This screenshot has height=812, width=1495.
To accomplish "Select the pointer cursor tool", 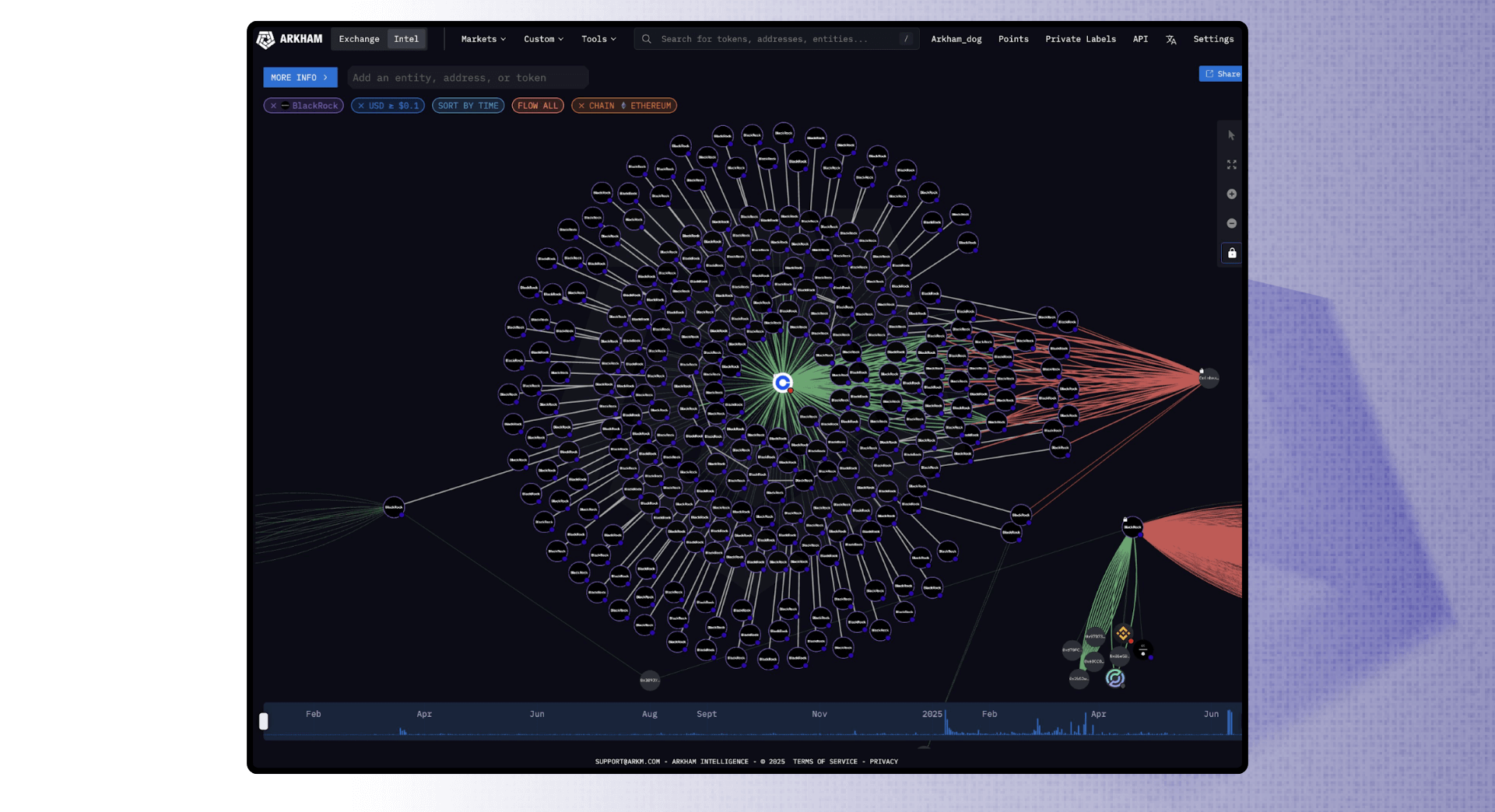I will (1231, 135).
